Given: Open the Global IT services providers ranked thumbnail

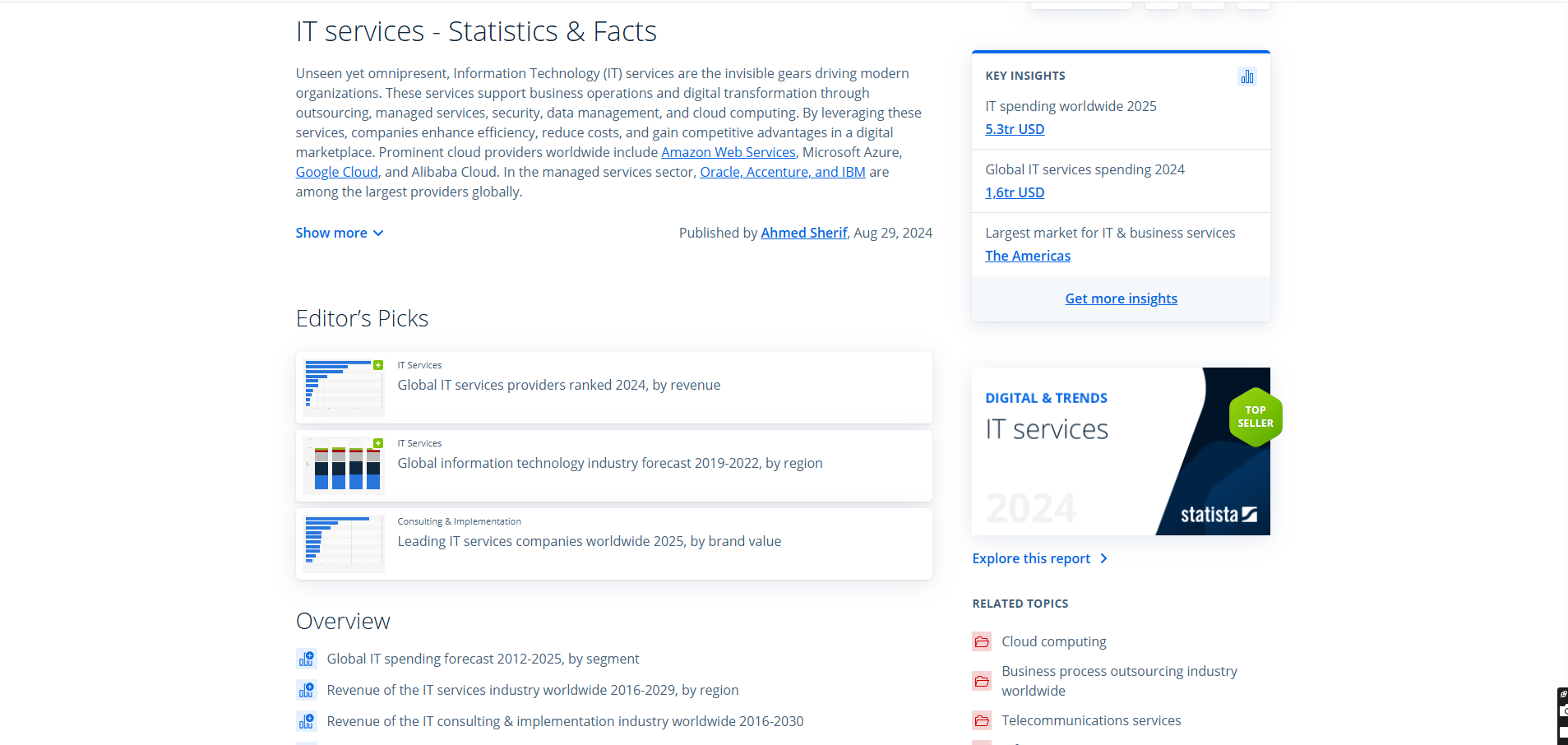Looking at the screenshot, I should pyautogui.click(x=344, y=387).
